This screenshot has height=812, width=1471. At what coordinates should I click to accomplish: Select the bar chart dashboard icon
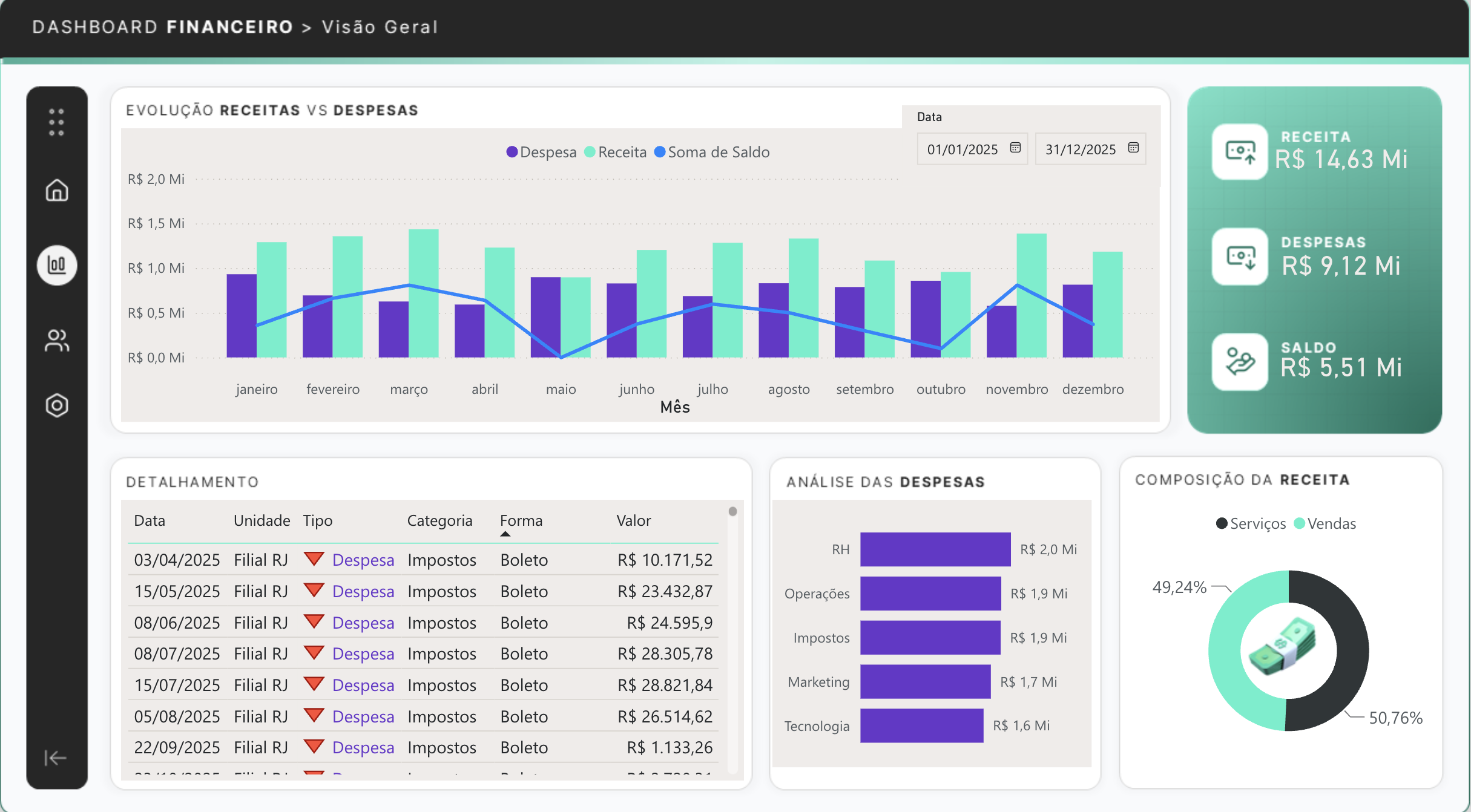pos(57,265)
